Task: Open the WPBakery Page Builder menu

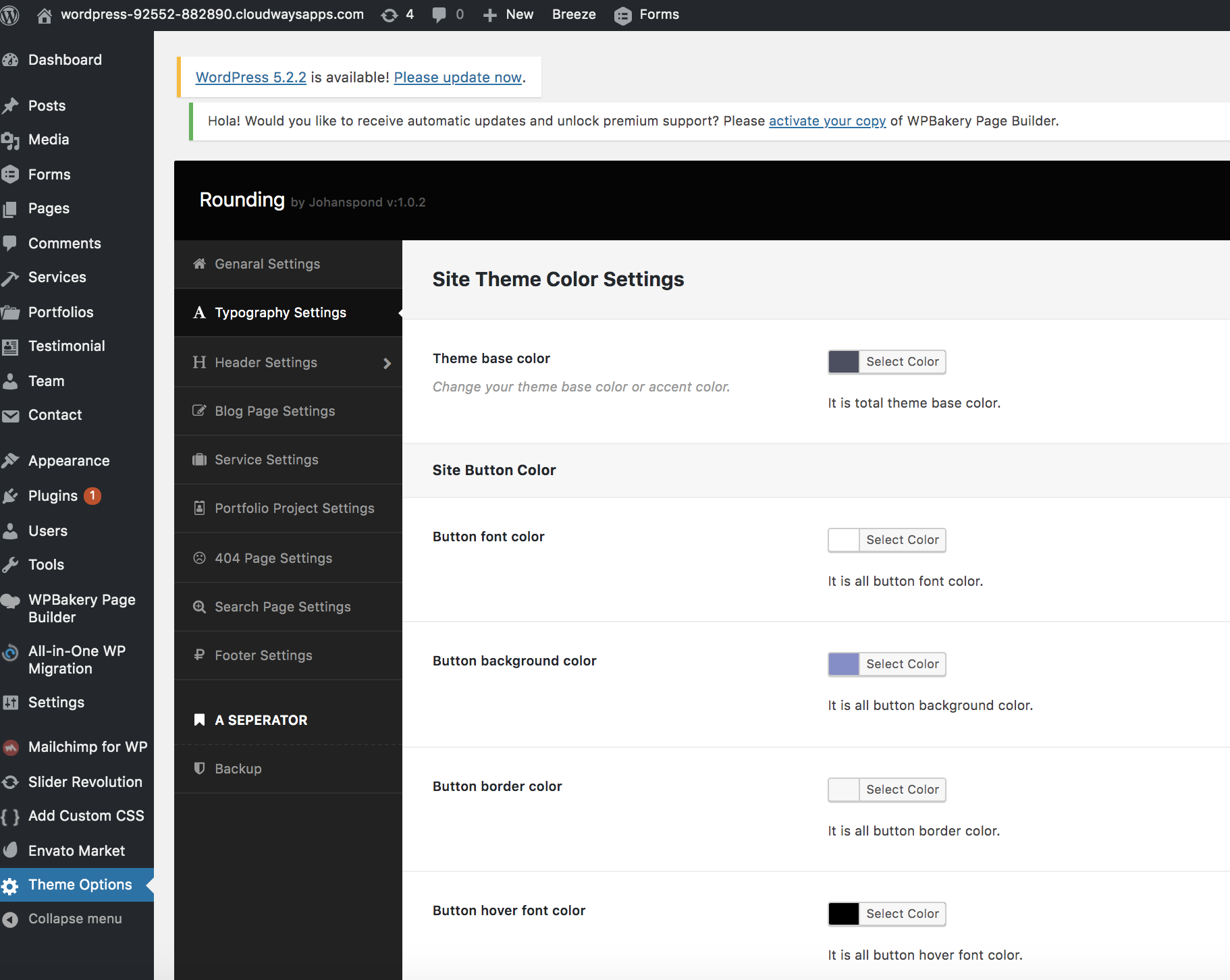Action: pos(77,608)
